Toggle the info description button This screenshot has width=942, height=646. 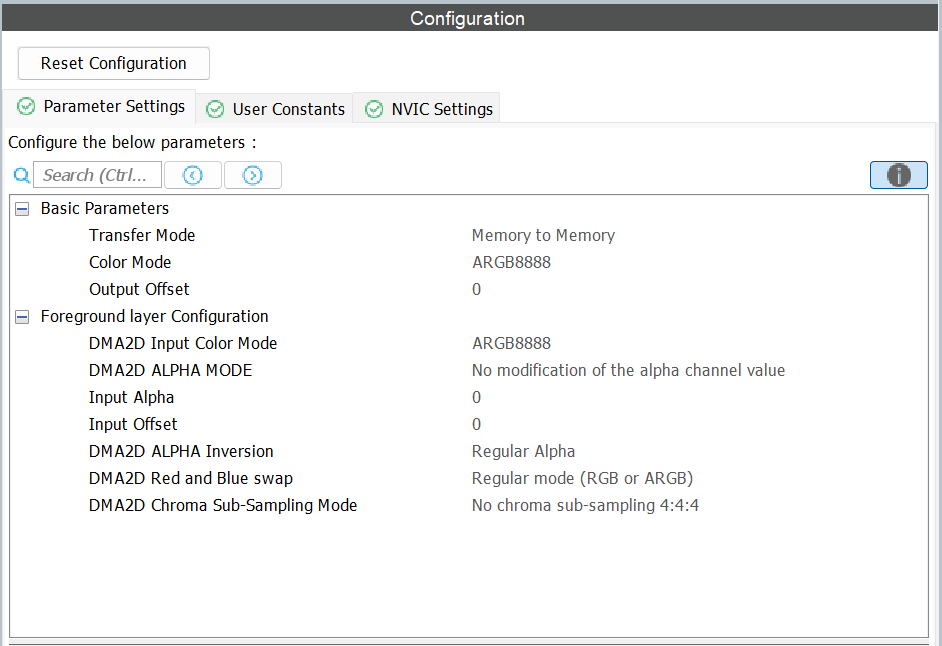(898, 175)
